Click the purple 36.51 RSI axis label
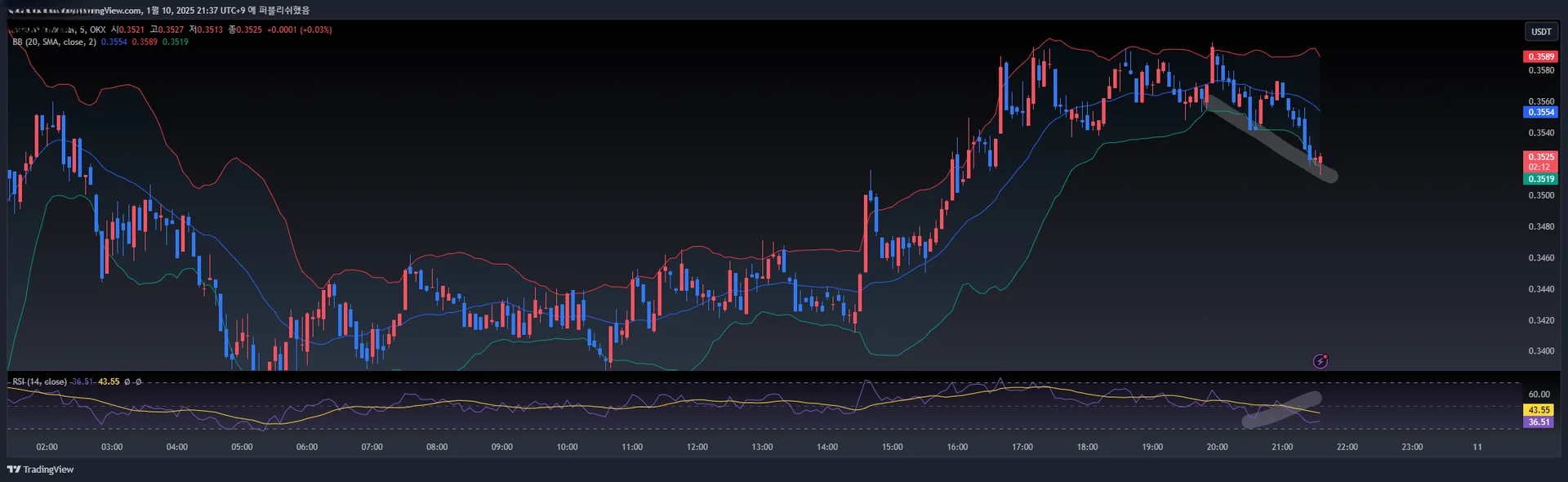1568x482 pixels. click(x=1539, y=422)
